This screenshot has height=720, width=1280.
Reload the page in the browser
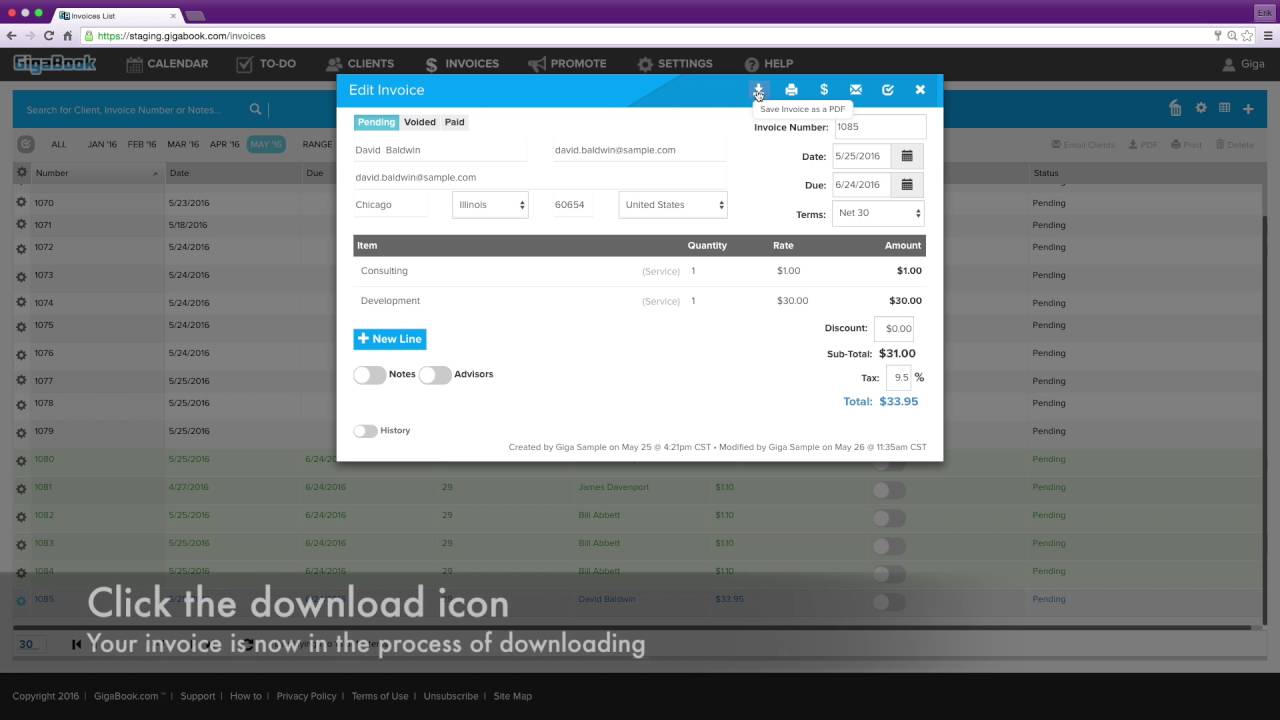coord(48,36)
